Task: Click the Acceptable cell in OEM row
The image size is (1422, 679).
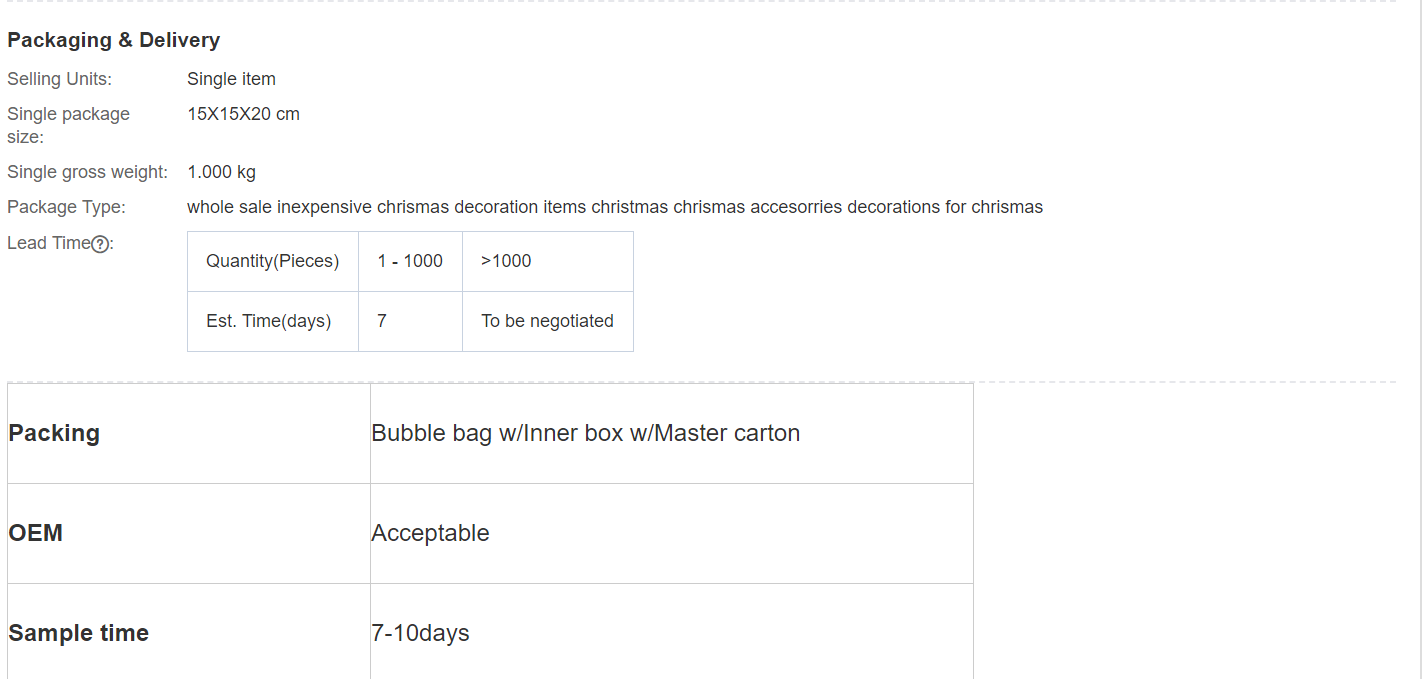Action: tap(430, 533)
